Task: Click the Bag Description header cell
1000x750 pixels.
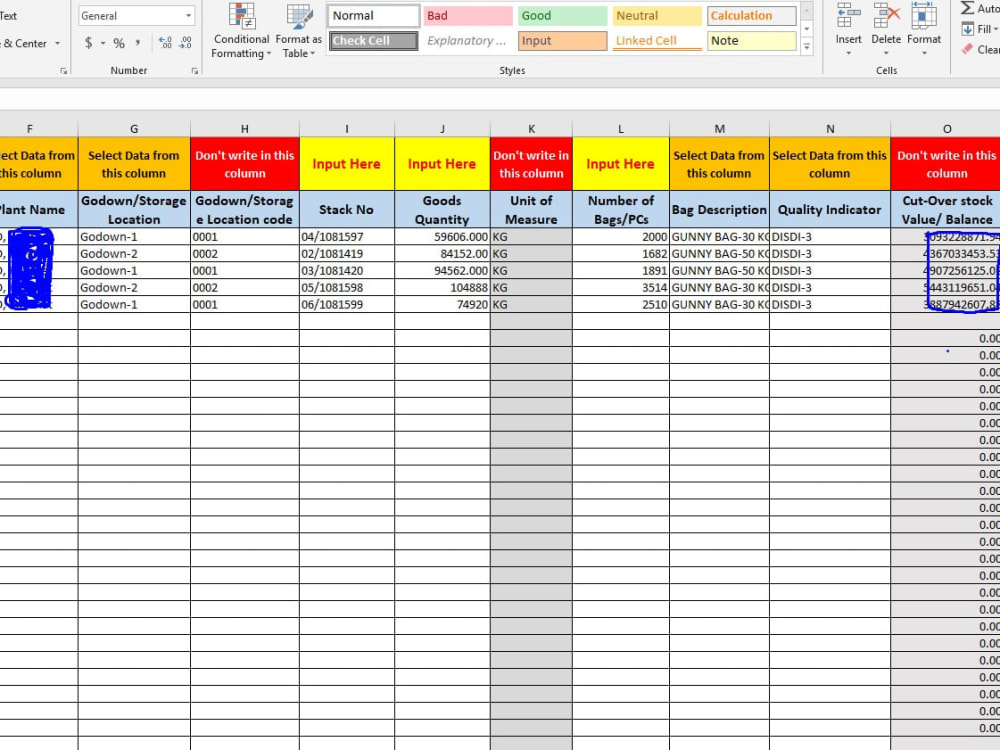Action: [719, 209]
